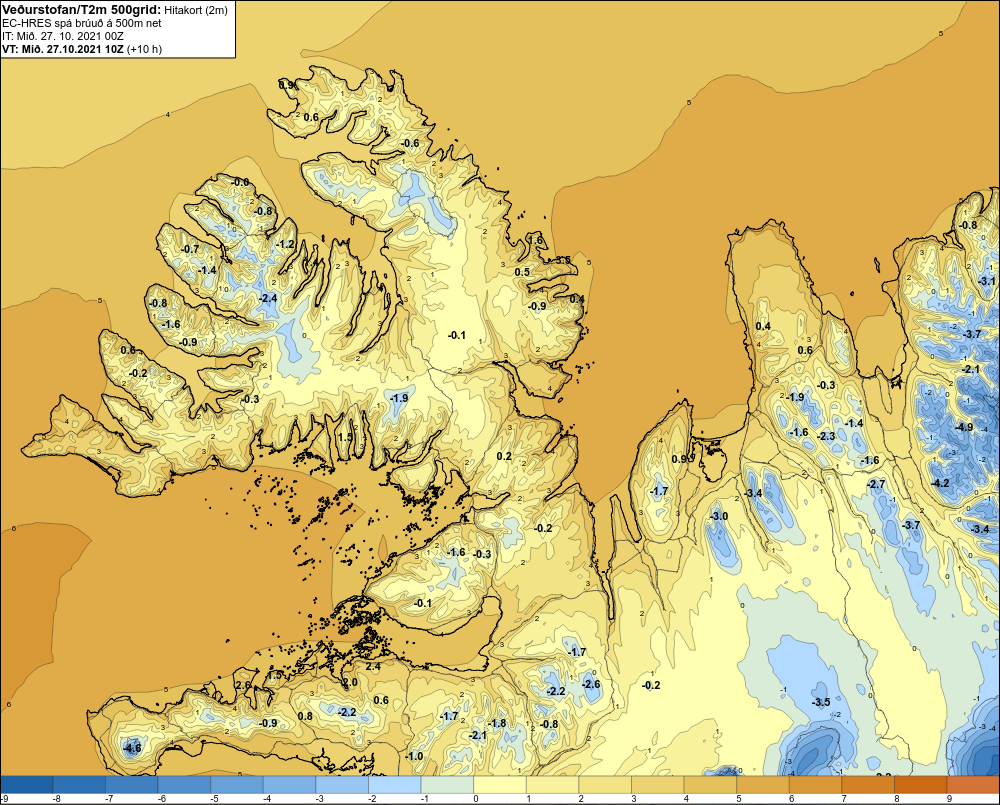Image resolution: width=1000 pixels, height=805 pixels.
Task: Click the 'IT: Mið. 27. 10. 2021 00Z' line
Action: [x=63, y=36]
